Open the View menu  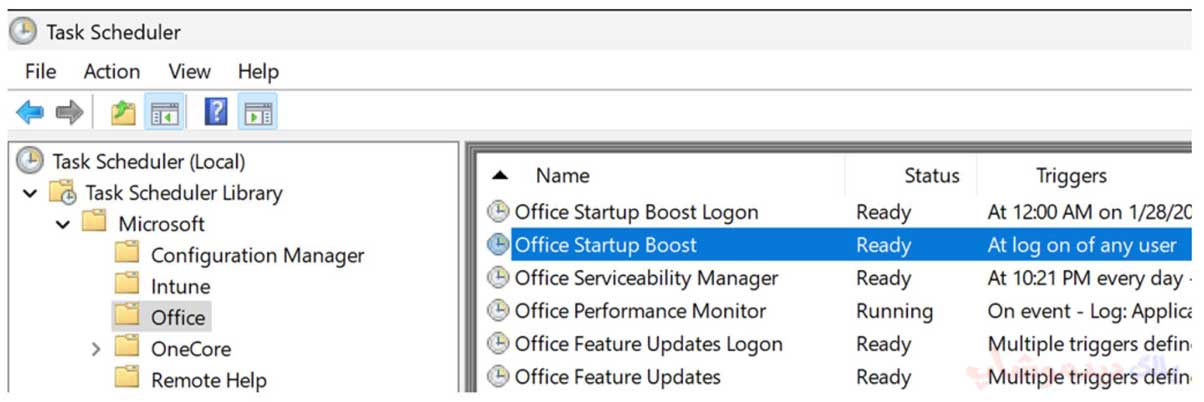(x=190, y=71)
